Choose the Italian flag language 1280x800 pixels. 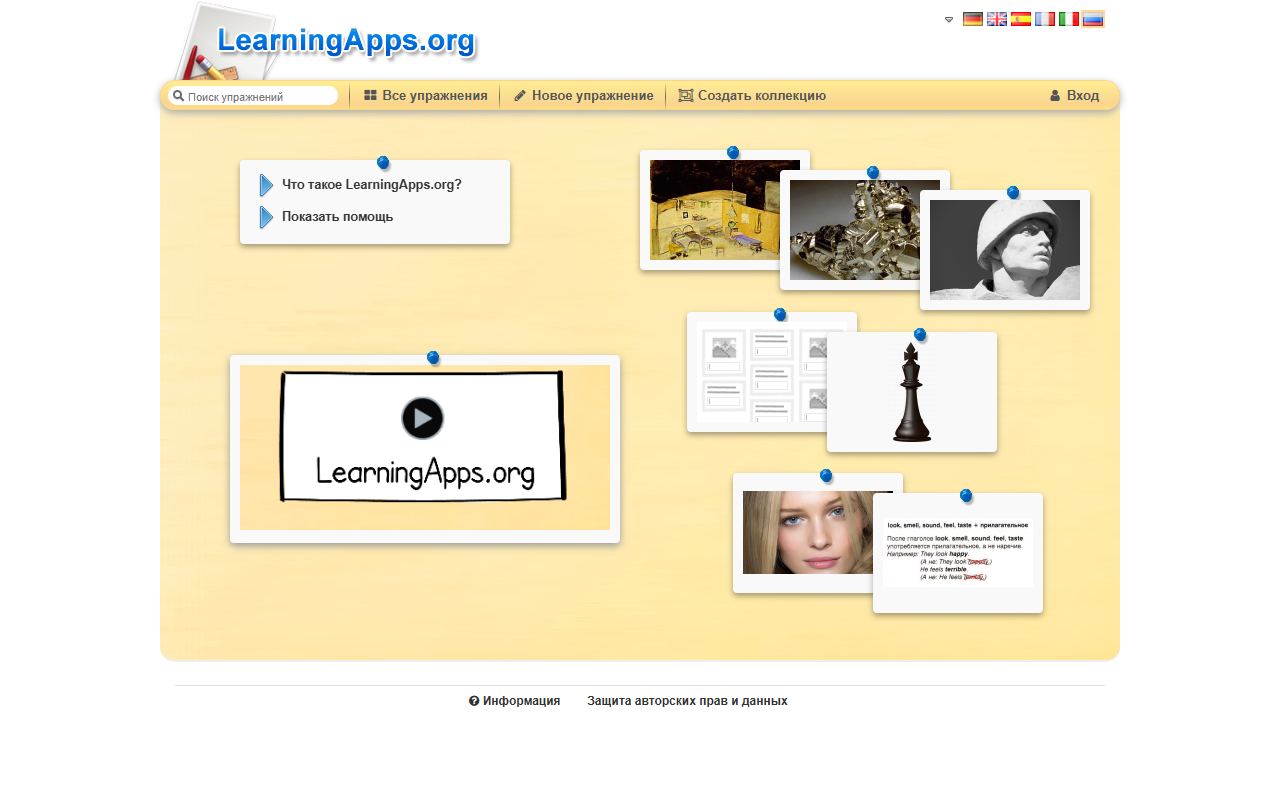pos(1069,19)
